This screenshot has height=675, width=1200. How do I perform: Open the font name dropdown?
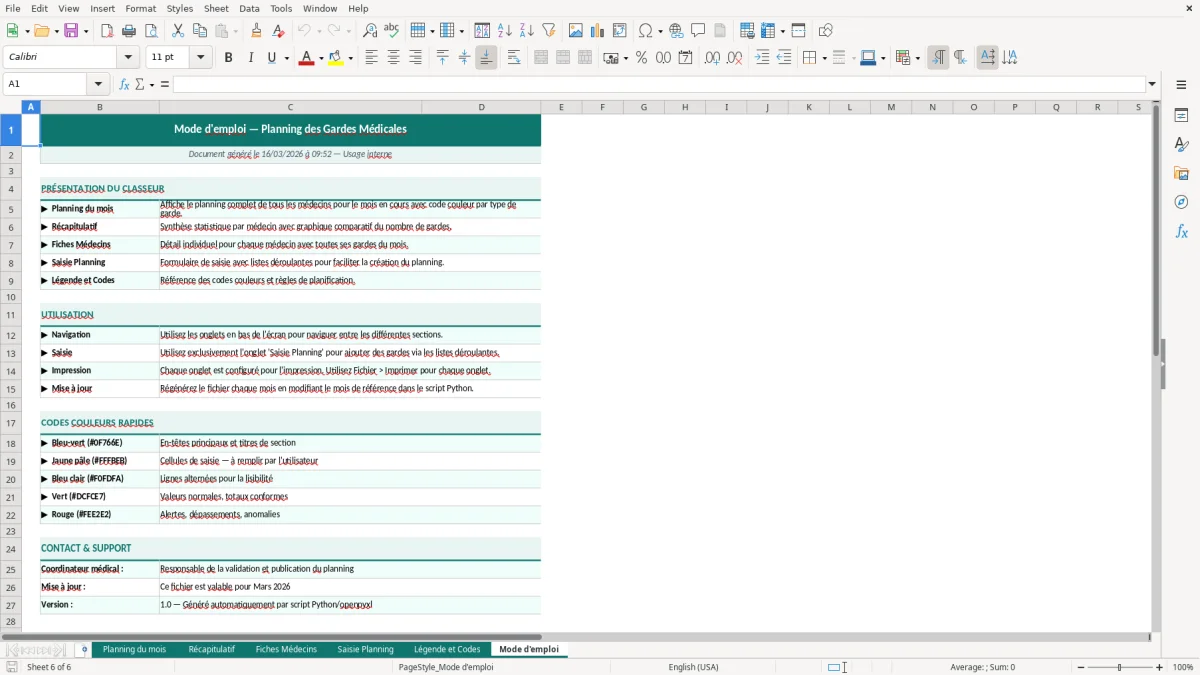tap(128, 58)
